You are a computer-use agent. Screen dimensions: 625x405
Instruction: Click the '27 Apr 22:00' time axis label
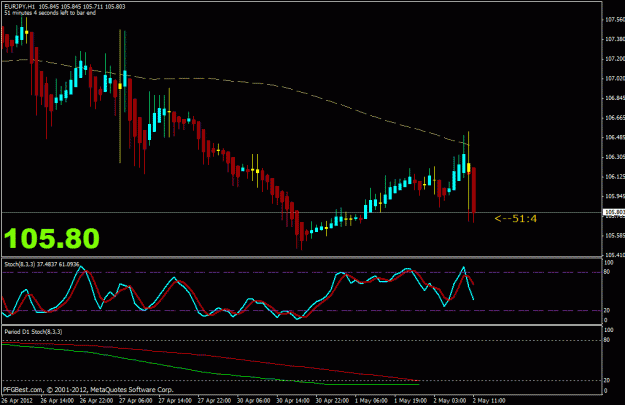(x=214, y=400)
